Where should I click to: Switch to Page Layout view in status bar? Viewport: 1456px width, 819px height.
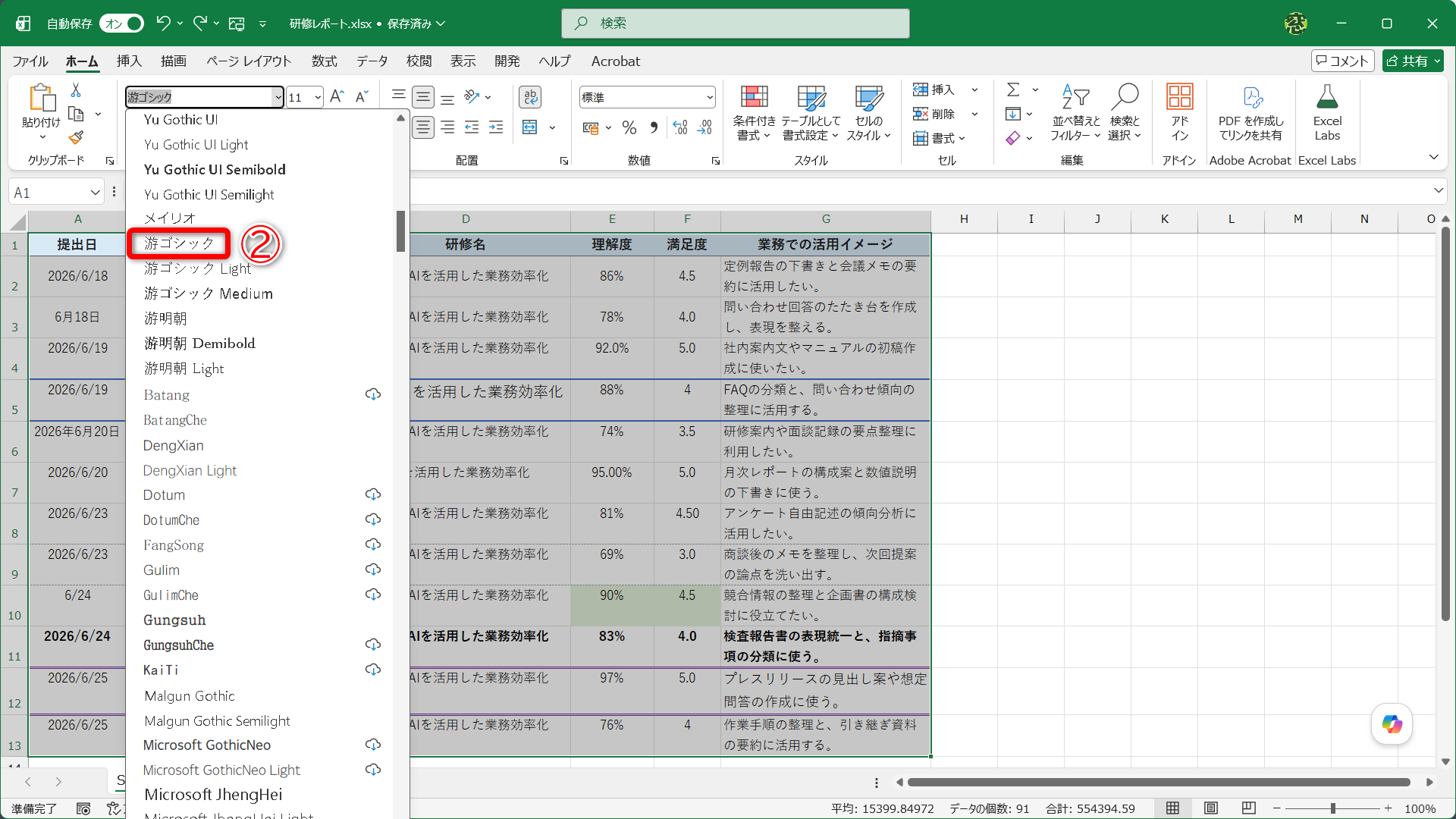point(1211,808)
